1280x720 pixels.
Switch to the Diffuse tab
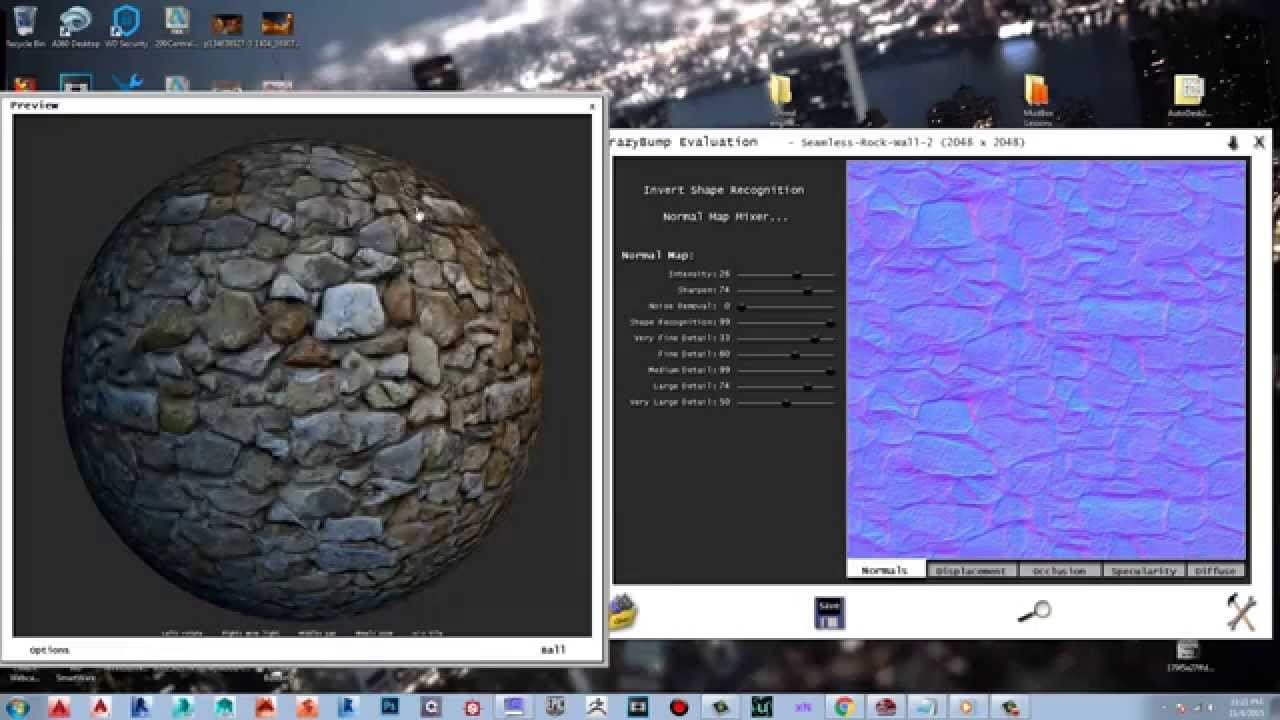pyautogui.click(x=1215, y=571)
